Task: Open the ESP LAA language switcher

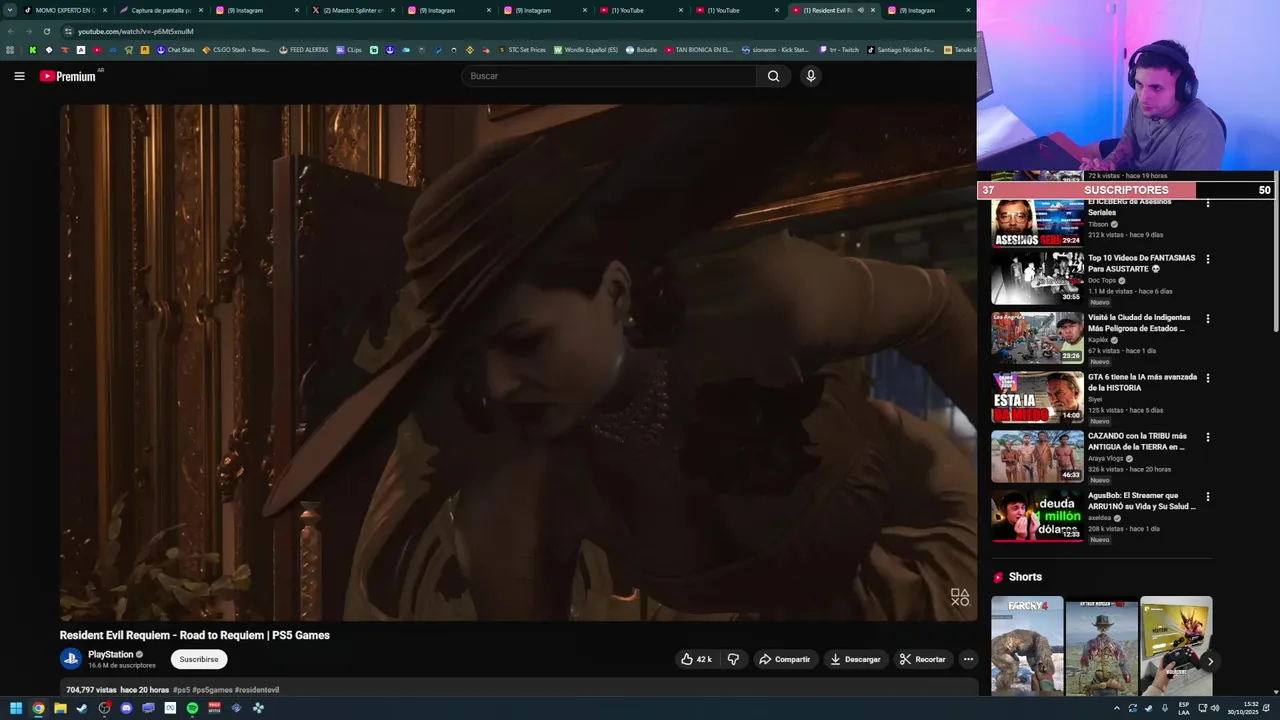Action: coord(1184,708)
